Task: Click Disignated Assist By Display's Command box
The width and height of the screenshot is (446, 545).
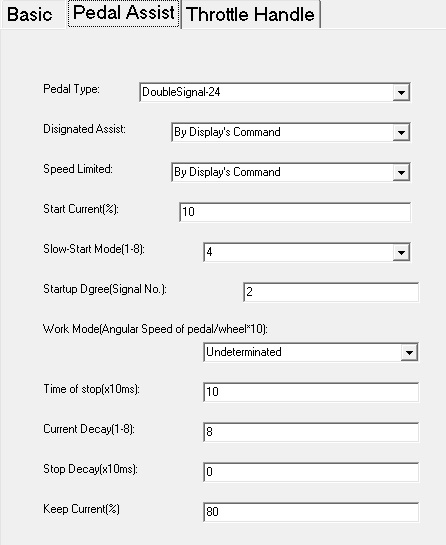Action: coord(291,132)
